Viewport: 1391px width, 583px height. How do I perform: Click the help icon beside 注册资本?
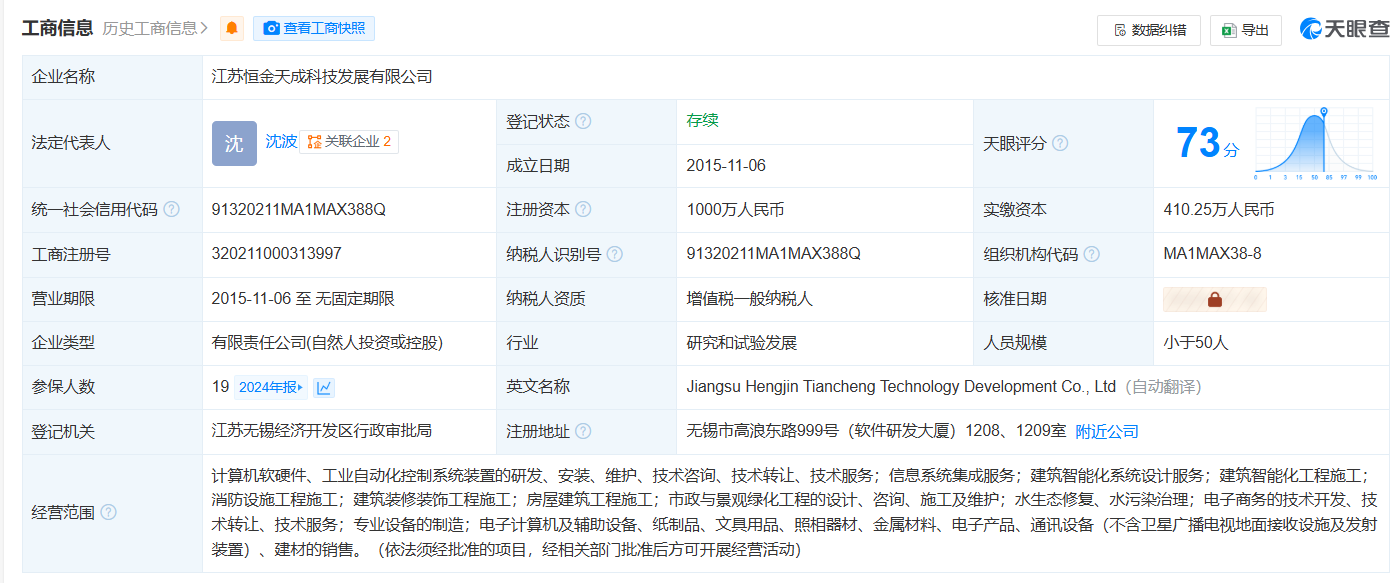[x=583, y=209]
